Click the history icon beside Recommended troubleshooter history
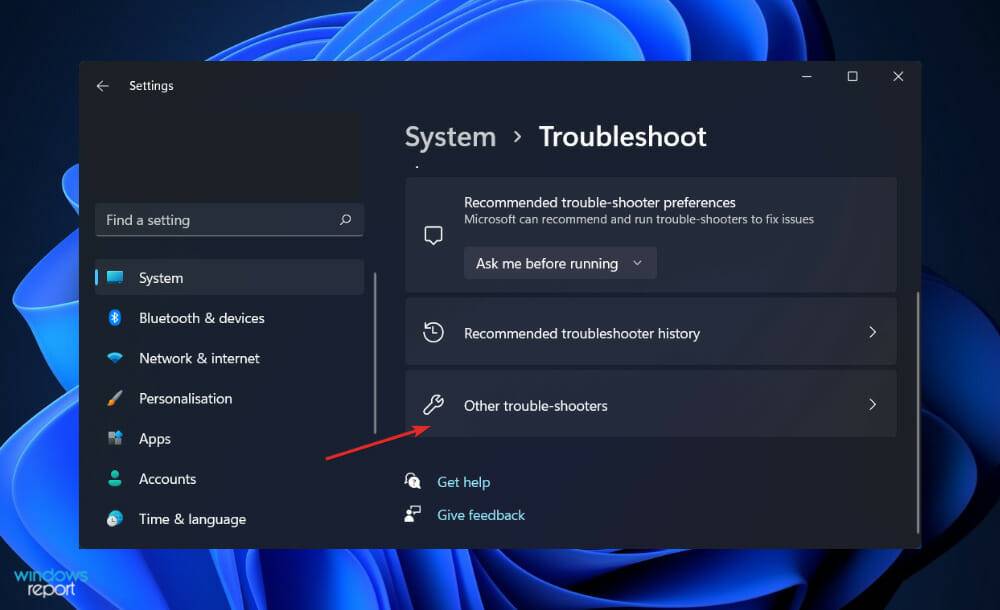Image resolution: width=1000 pixels, height=610 pixels. tap(433, 331)
